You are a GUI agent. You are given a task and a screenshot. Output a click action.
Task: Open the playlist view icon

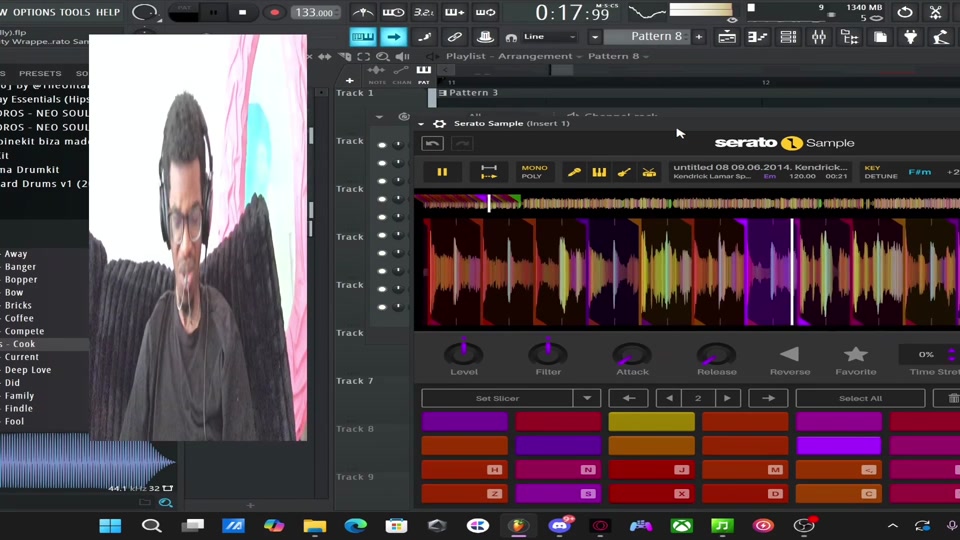[x=727, y=37]
